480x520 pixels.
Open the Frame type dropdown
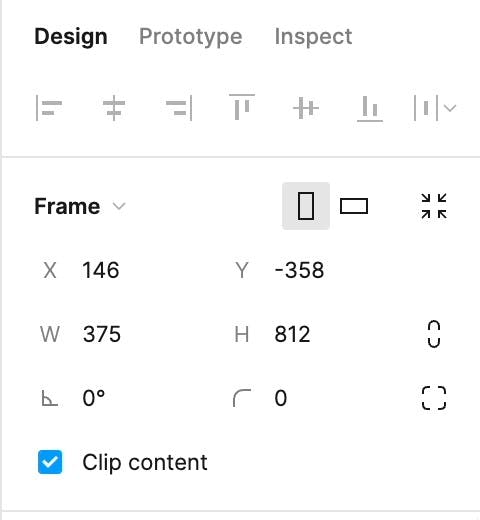click(80, 206)
